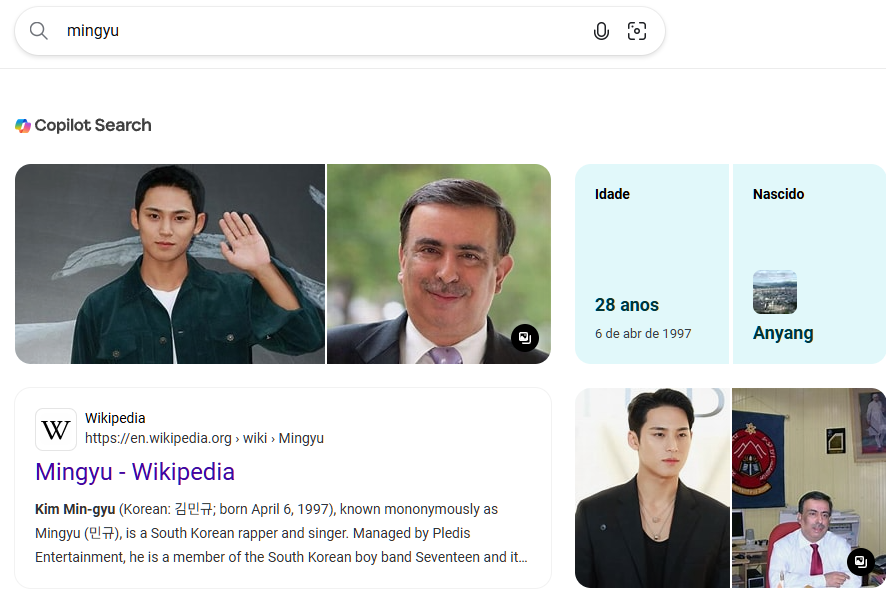
Task: Click the en.wikipedia.org URL breadcrumb
Action: point(204,438)
